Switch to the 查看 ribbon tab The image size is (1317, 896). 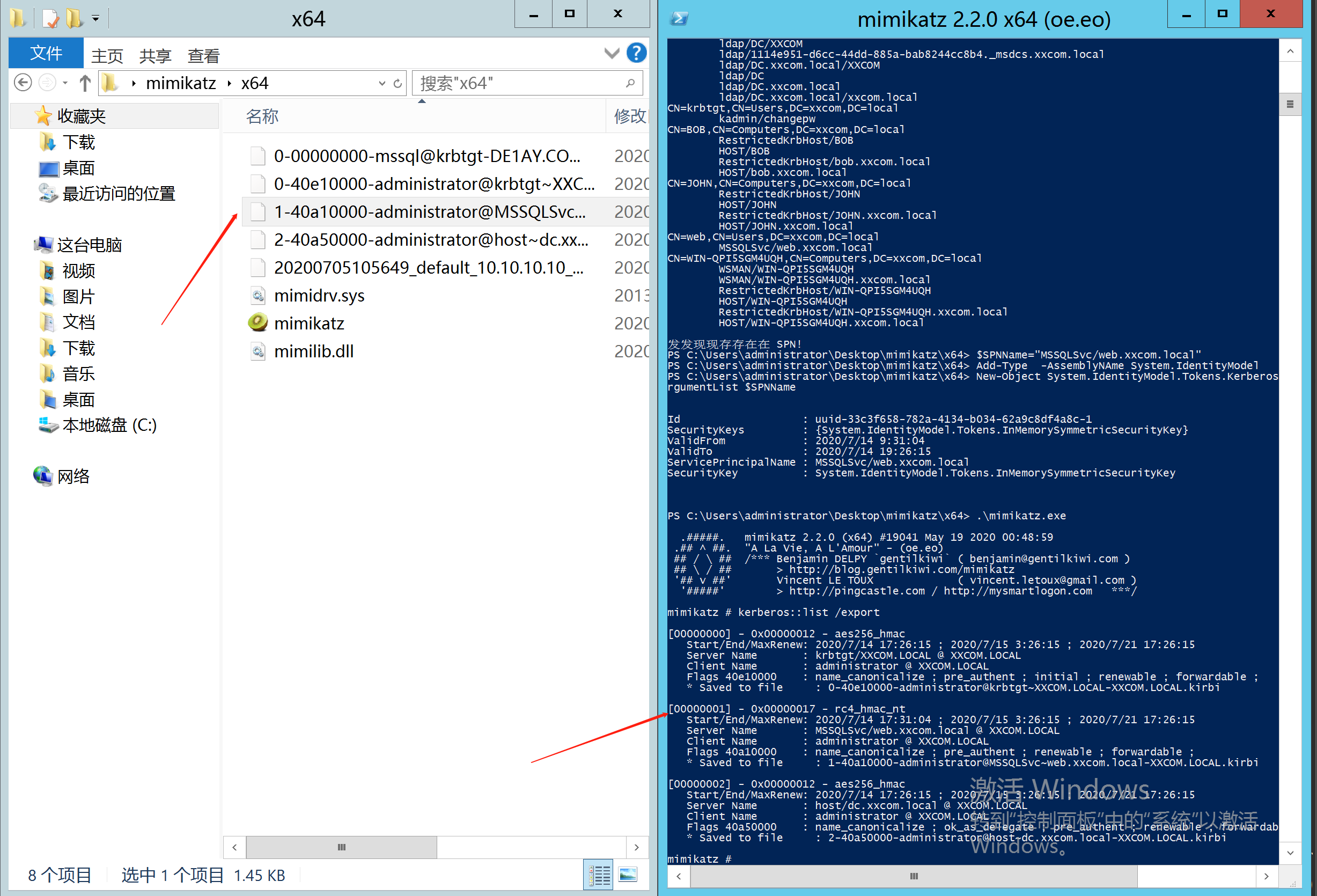pyautogui.click(x=203, y=56)
